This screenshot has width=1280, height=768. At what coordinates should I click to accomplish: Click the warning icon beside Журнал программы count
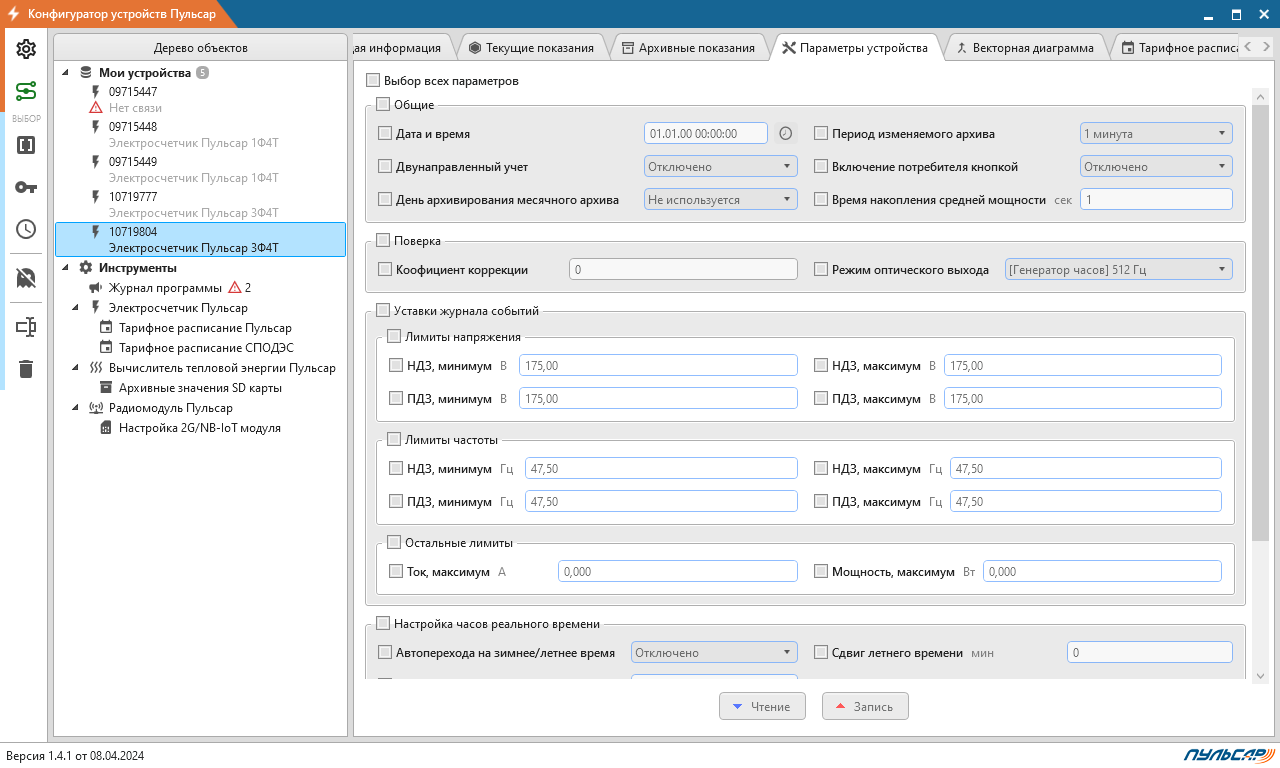[x=235, y=288]
